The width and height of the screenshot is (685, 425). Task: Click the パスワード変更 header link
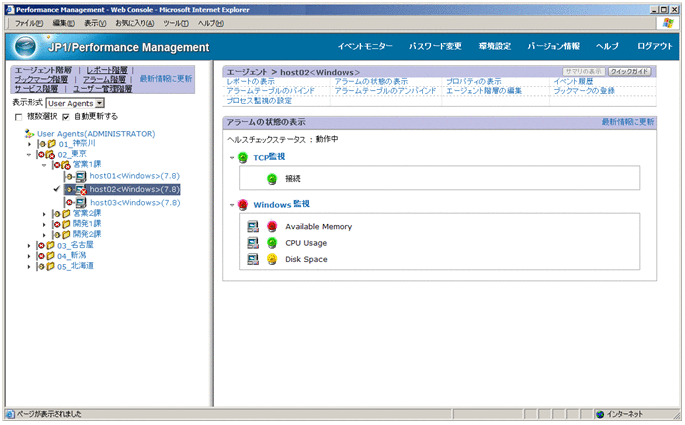tap(435, 46)
